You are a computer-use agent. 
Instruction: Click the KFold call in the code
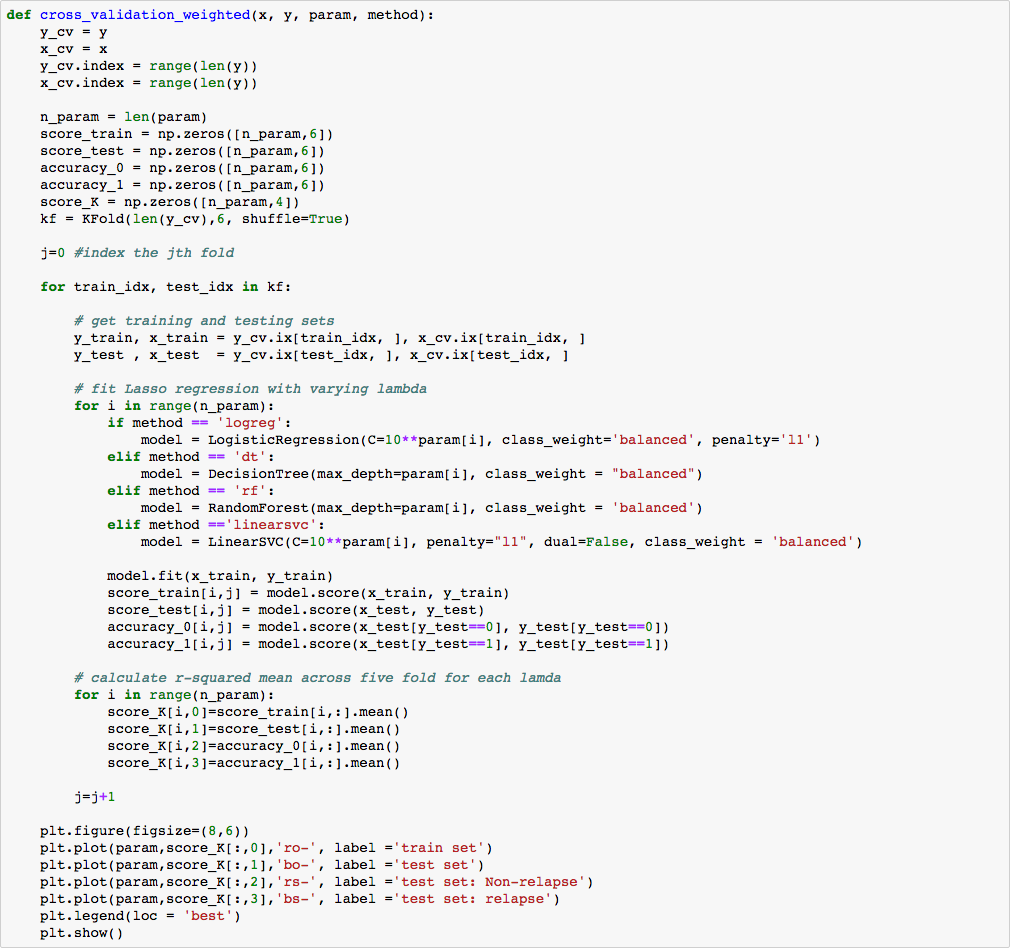tap(95, 219)
